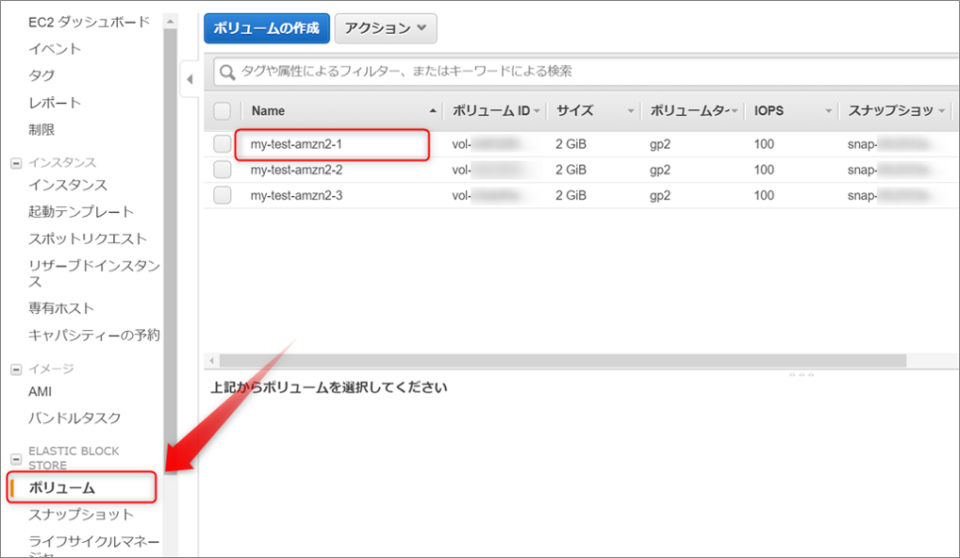Click the サイズ column header label
This screenshot has width=960, height=558.
[x=575, y=111]
